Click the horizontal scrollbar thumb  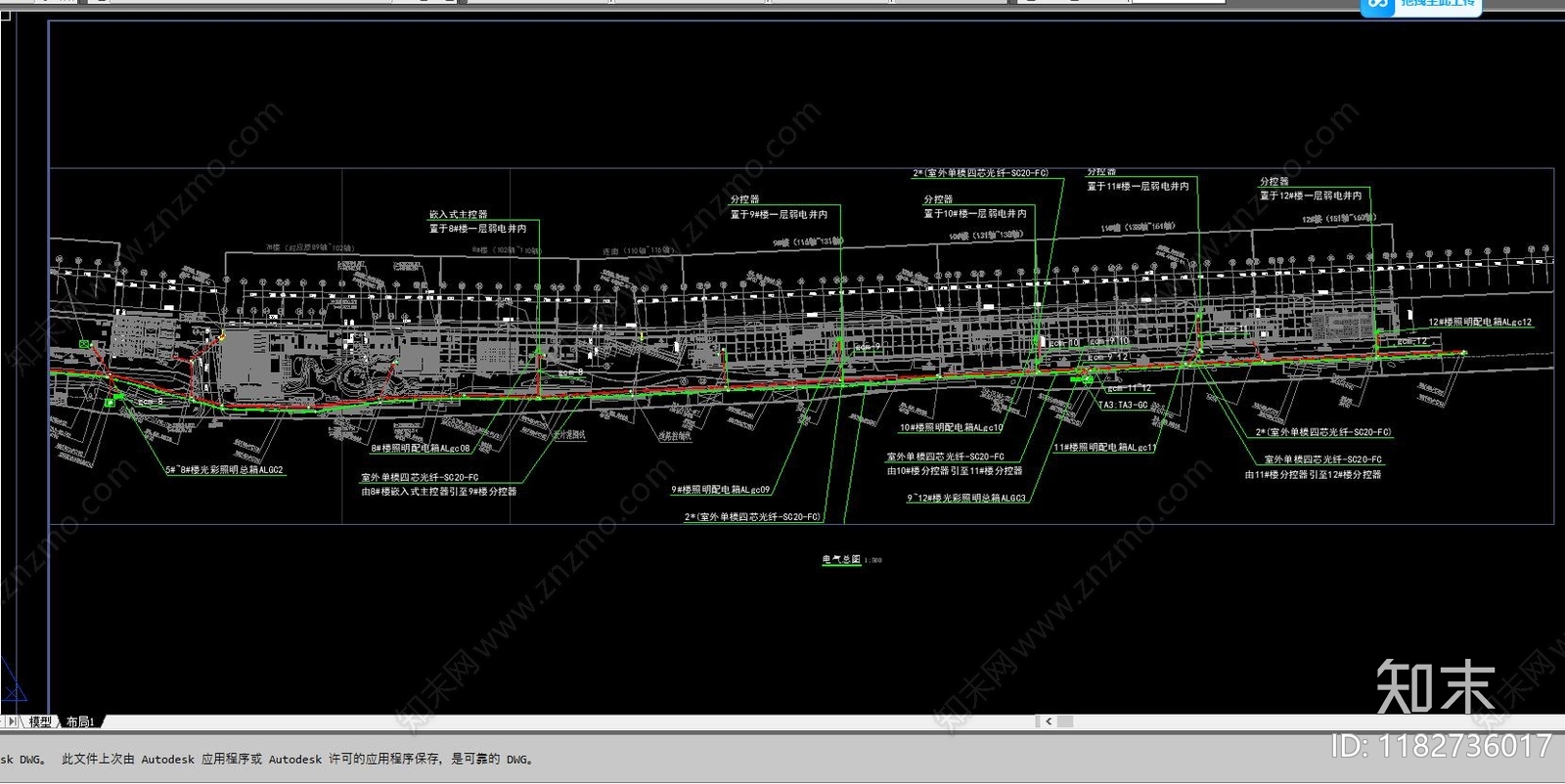[1065, 721]
